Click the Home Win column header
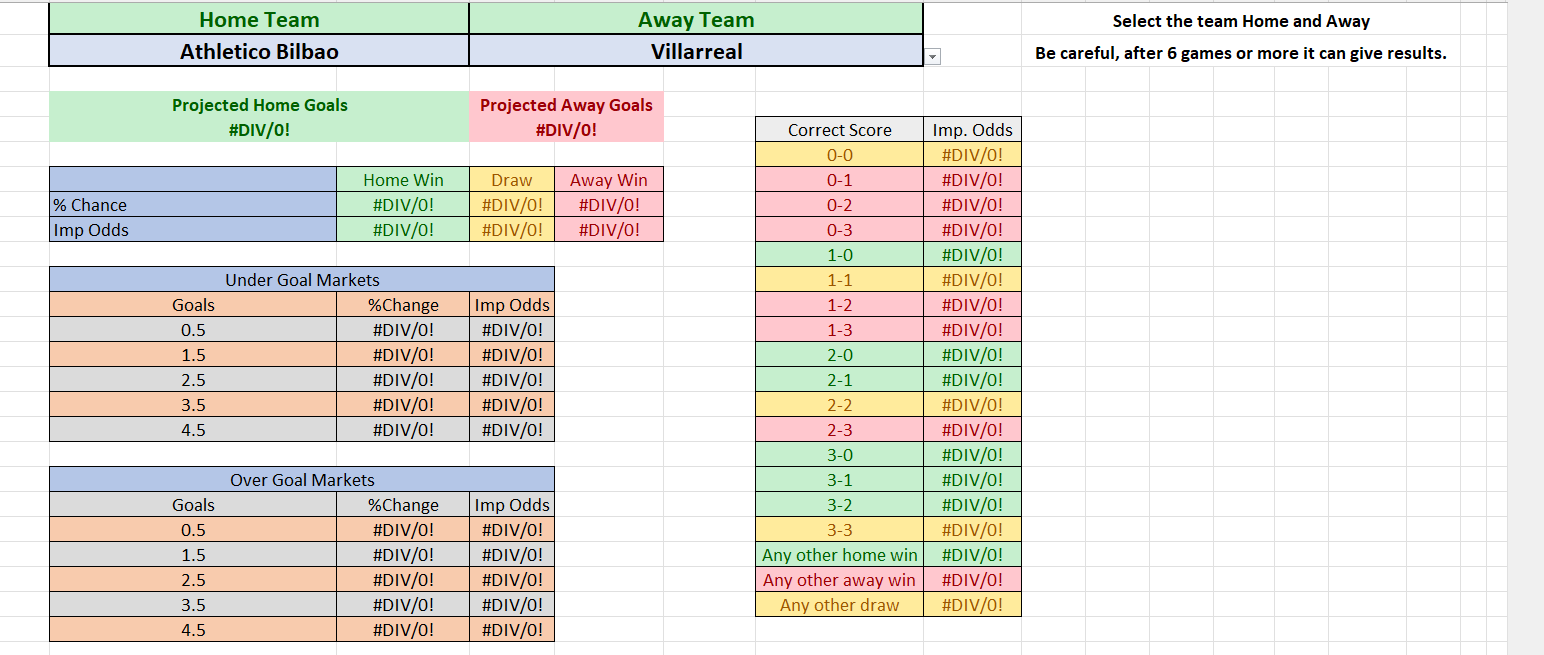This screenshot has width=1544, height=655. click(x=403, y=180)
